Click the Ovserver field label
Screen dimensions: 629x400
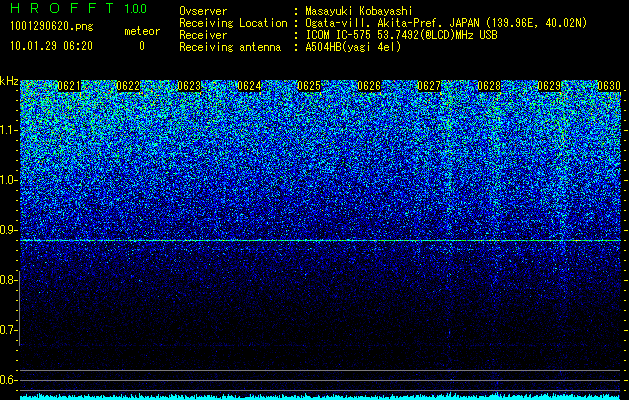(x=203, y=11)
